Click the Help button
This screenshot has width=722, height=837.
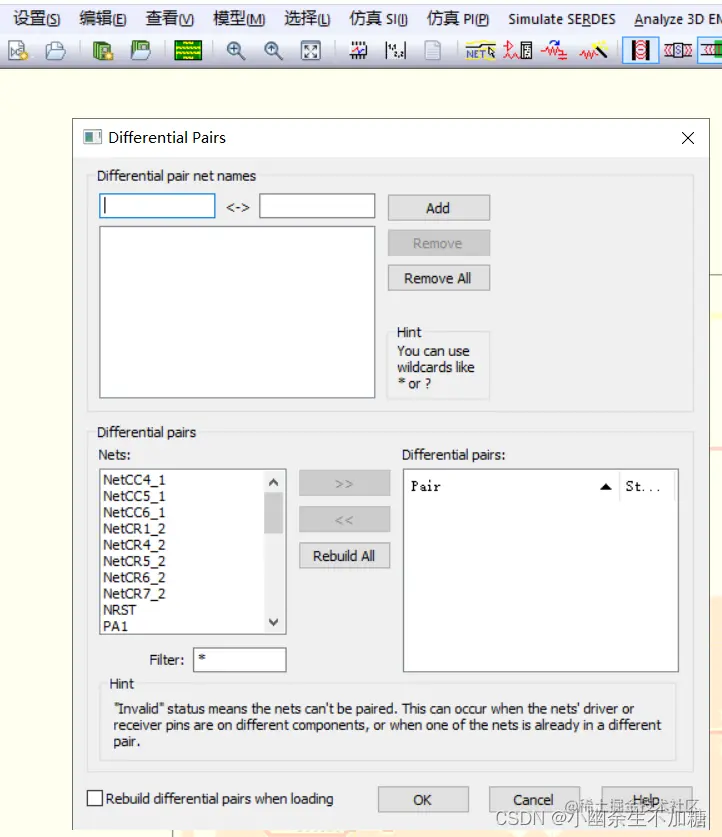[647, 800]
